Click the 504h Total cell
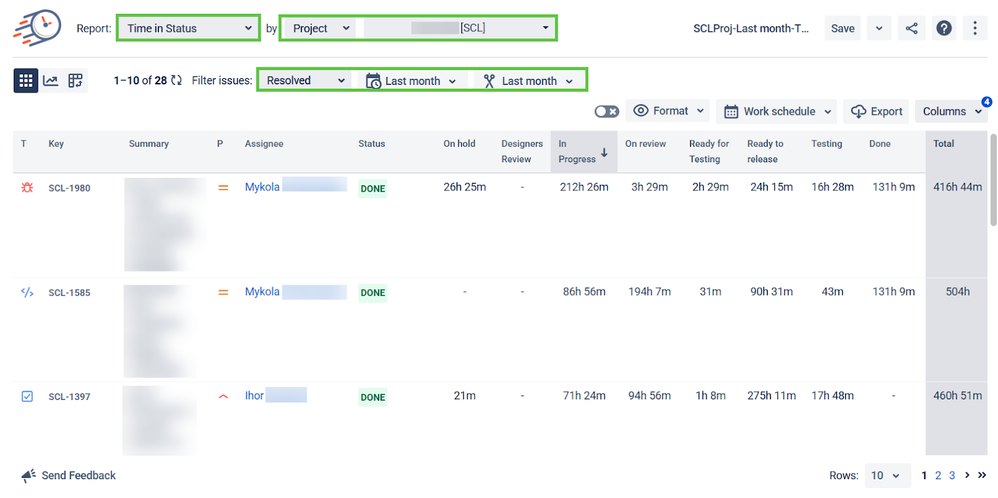Viewport: 998px width, 498px height. point(957,292)
